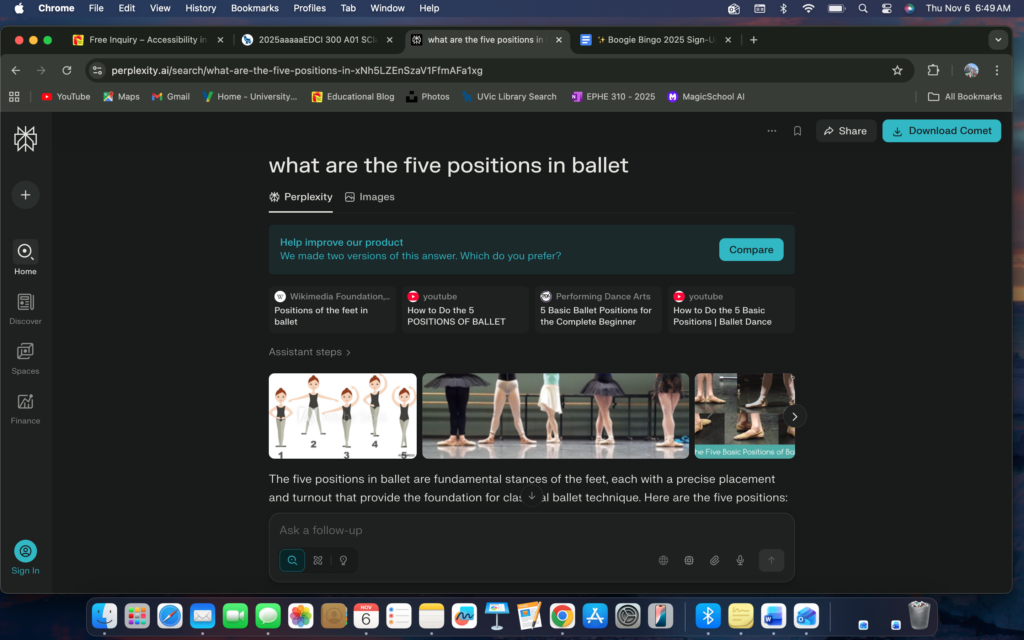Open the five ballet positions illustration thumbnail
Image resolution: width=1024 pixels, height=640 pixels.
click(x=343, y=416)
